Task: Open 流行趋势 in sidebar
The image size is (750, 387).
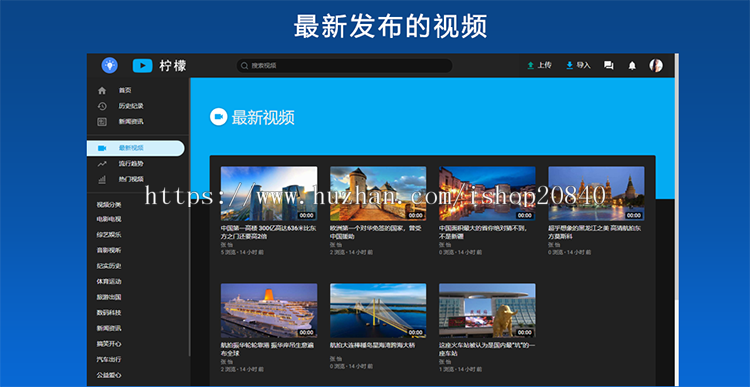Action: tap(131, 164)
